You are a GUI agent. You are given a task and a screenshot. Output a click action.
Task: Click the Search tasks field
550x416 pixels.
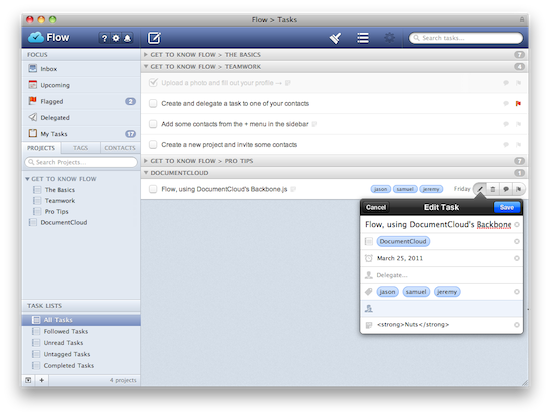pos(466,38)
